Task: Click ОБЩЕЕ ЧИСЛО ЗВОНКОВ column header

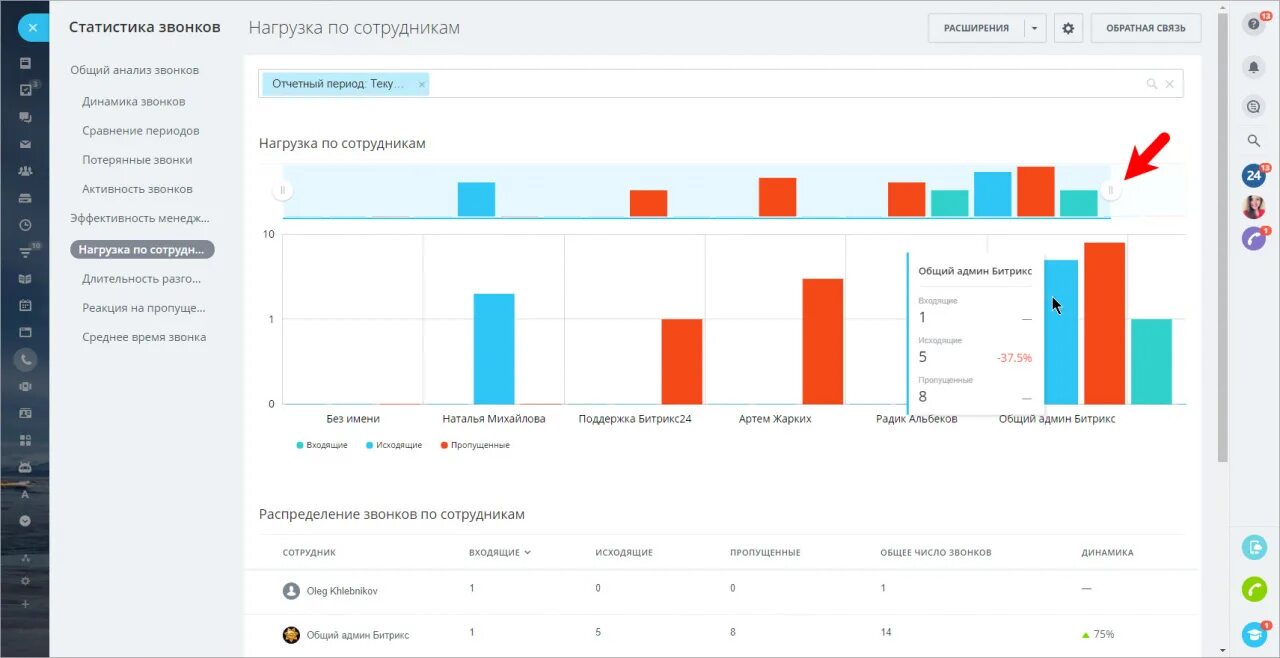Action: 936,552
